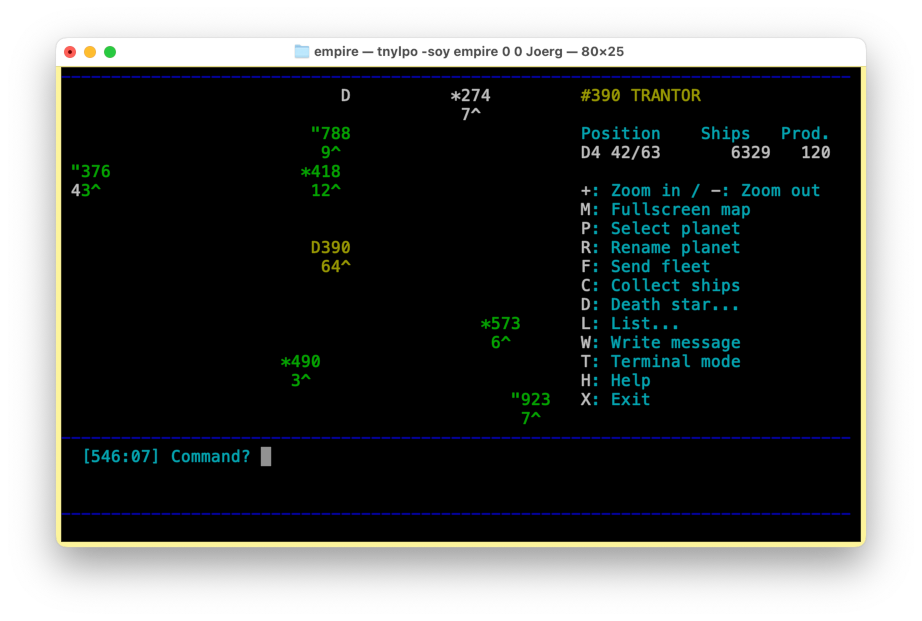Click the 'Prod.' column header
Image resolution: width=922 pixels, height=621 pixels.
805,133
